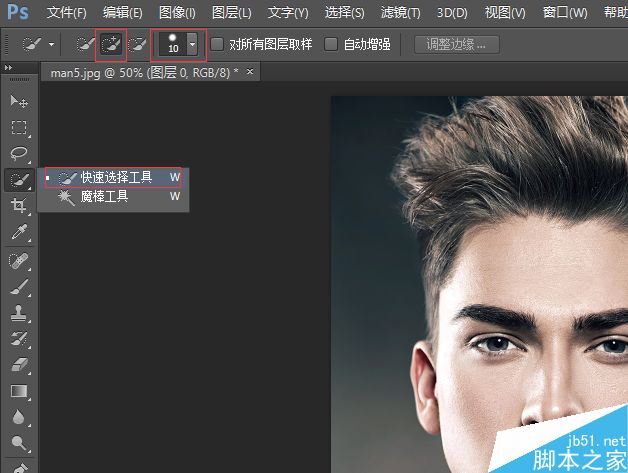The image size is (628, 473).
Task: Select the Lasso tool
Action: (x=18, y=153)
